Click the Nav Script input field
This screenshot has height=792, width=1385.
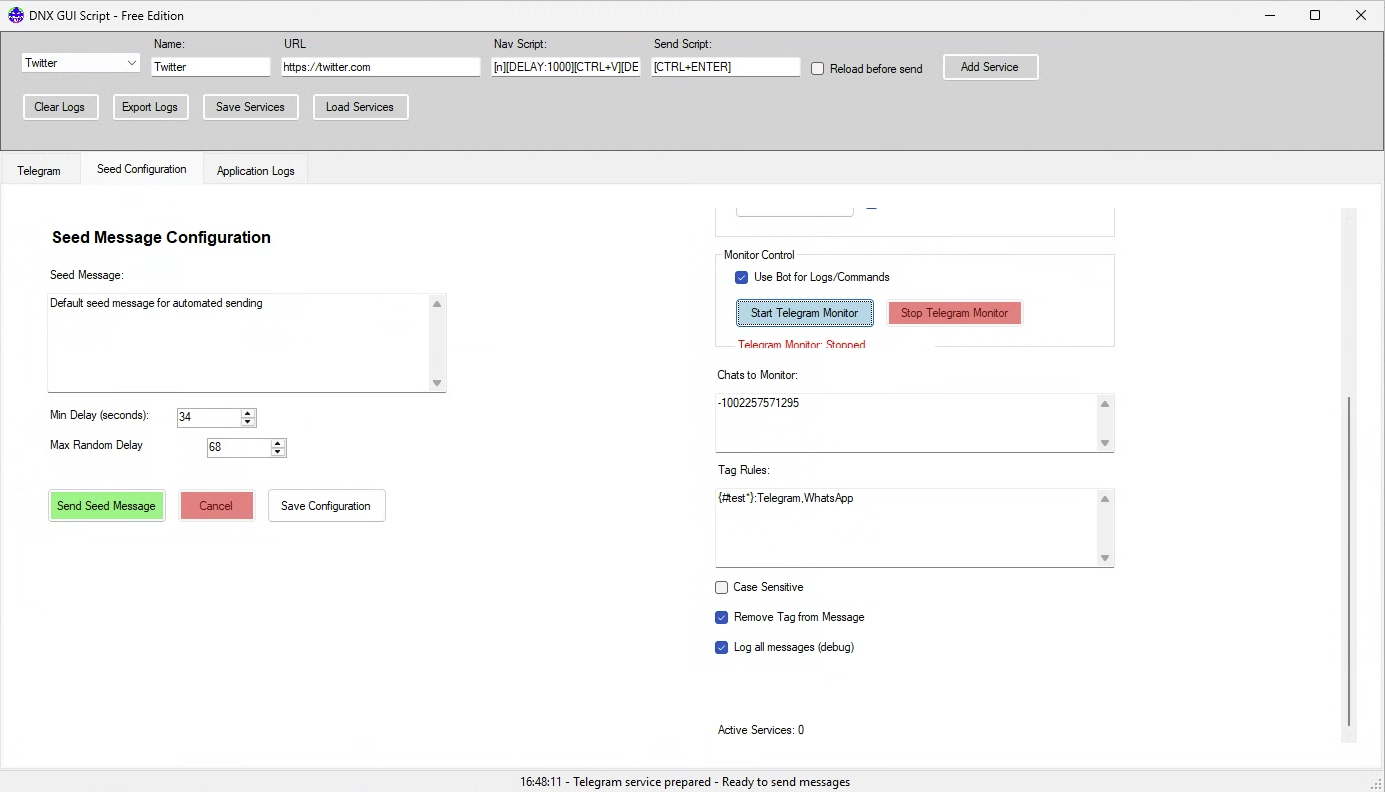pyautogui.click(x=566, y=67)
